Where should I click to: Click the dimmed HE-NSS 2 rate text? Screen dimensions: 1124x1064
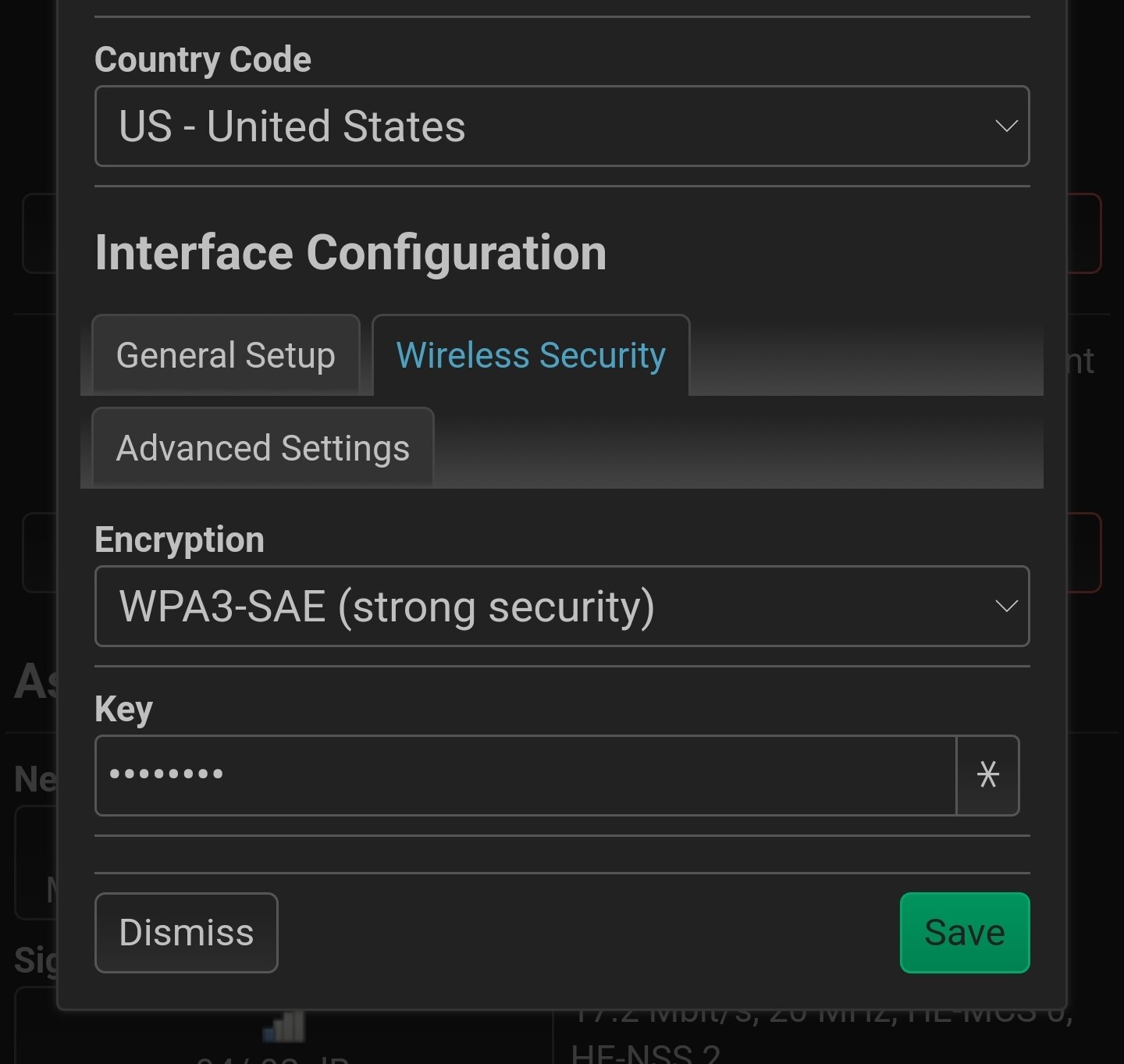pos(646,1053)
